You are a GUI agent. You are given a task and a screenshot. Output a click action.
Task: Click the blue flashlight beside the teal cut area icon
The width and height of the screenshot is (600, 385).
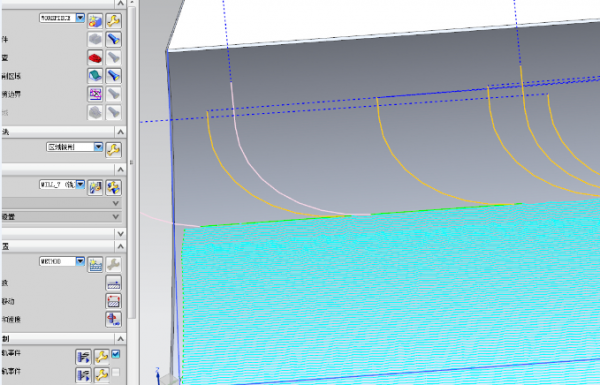114,76
